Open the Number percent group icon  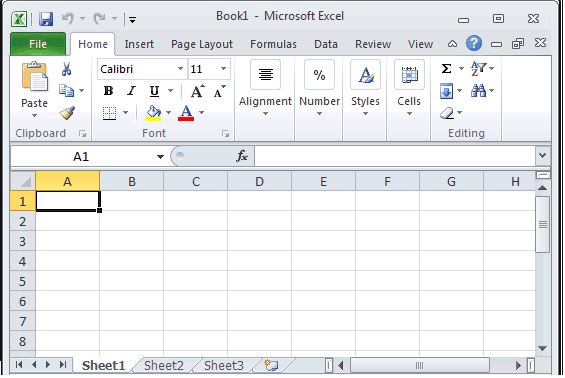point(319,75)
